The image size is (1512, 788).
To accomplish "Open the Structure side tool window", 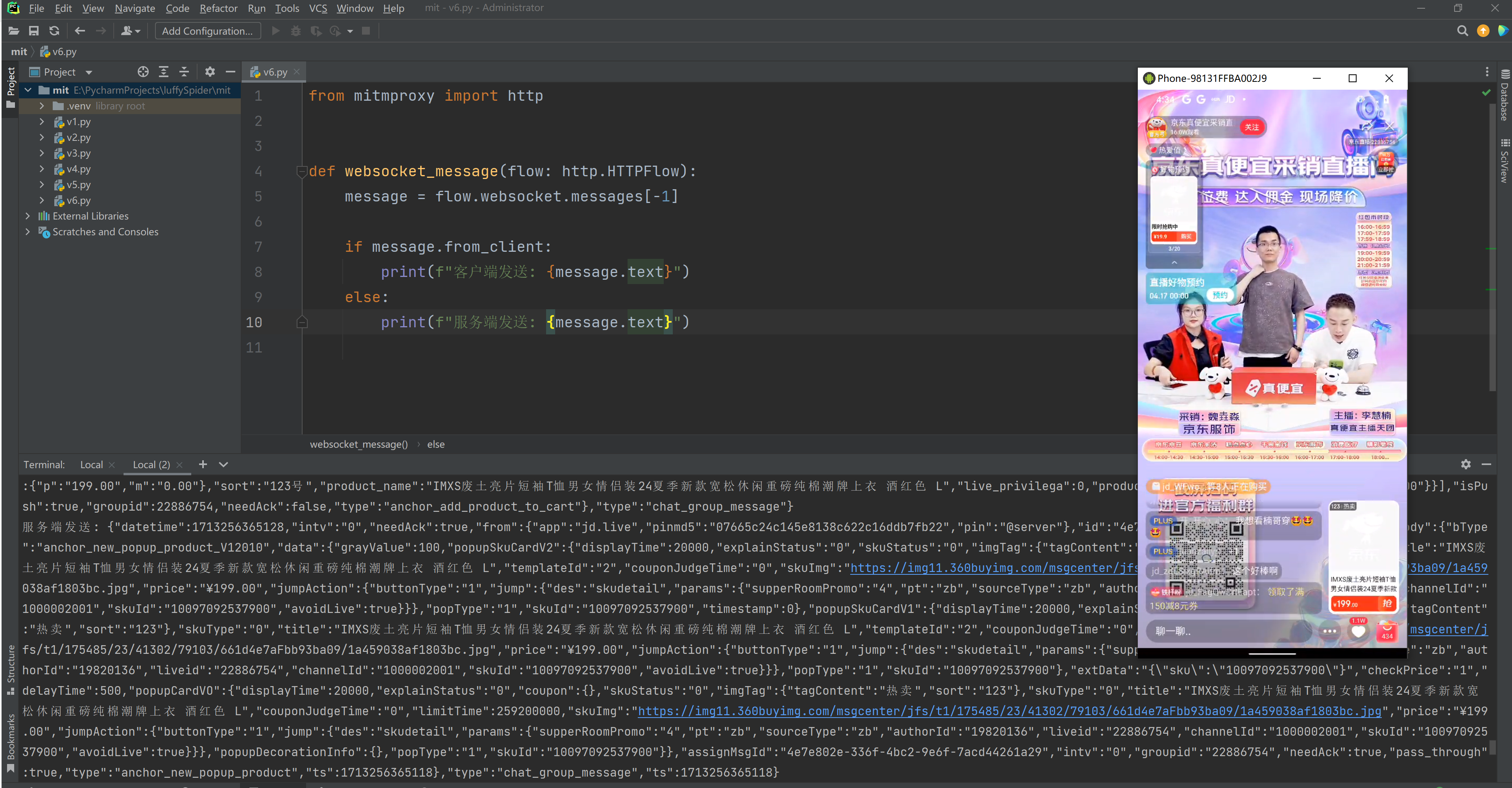I will point(10,670).
